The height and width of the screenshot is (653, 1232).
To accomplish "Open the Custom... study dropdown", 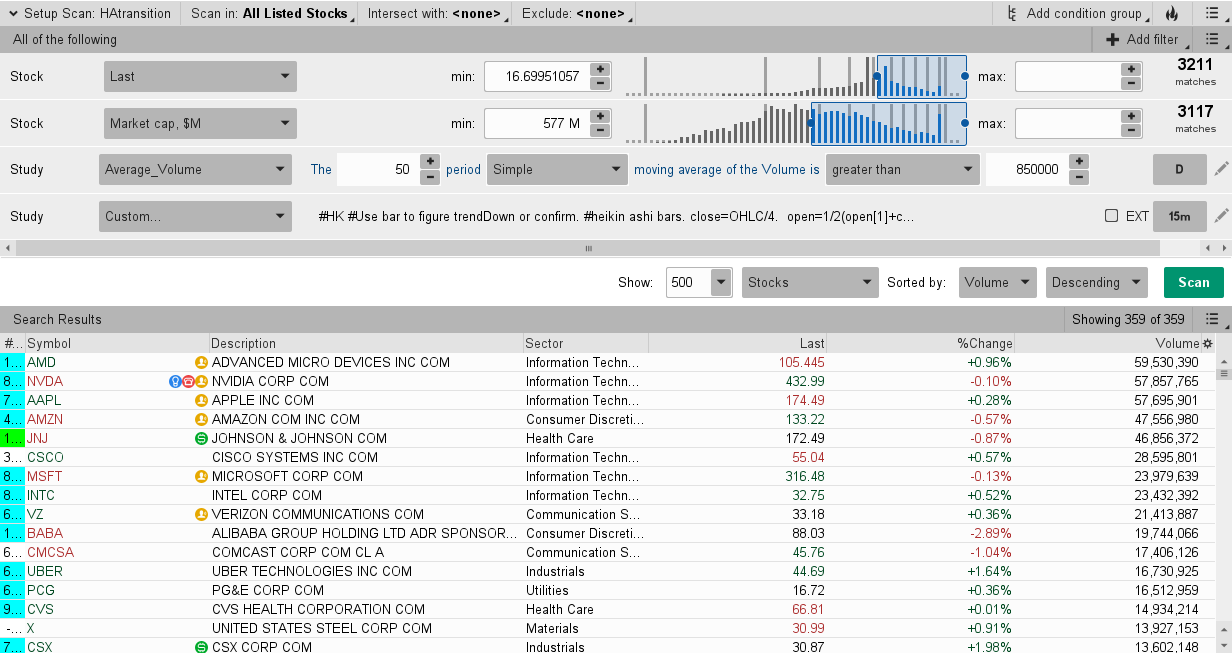I will tap(195, 215).
